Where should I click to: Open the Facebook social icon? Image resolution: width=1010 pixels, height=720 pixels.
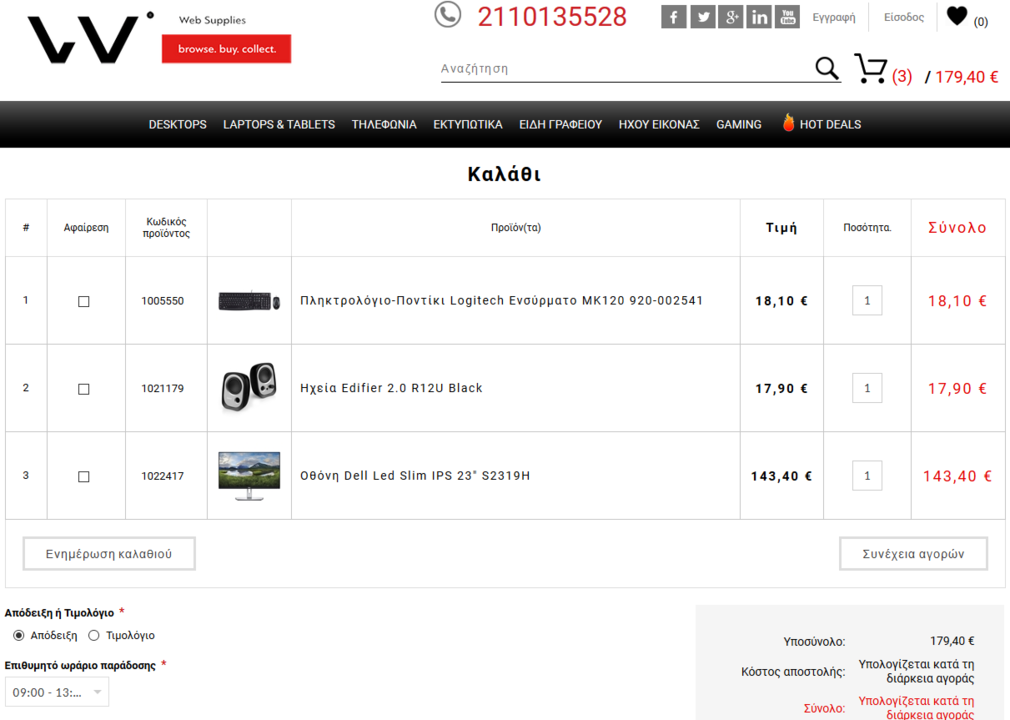pyautogui.click(x=673, y=17)
